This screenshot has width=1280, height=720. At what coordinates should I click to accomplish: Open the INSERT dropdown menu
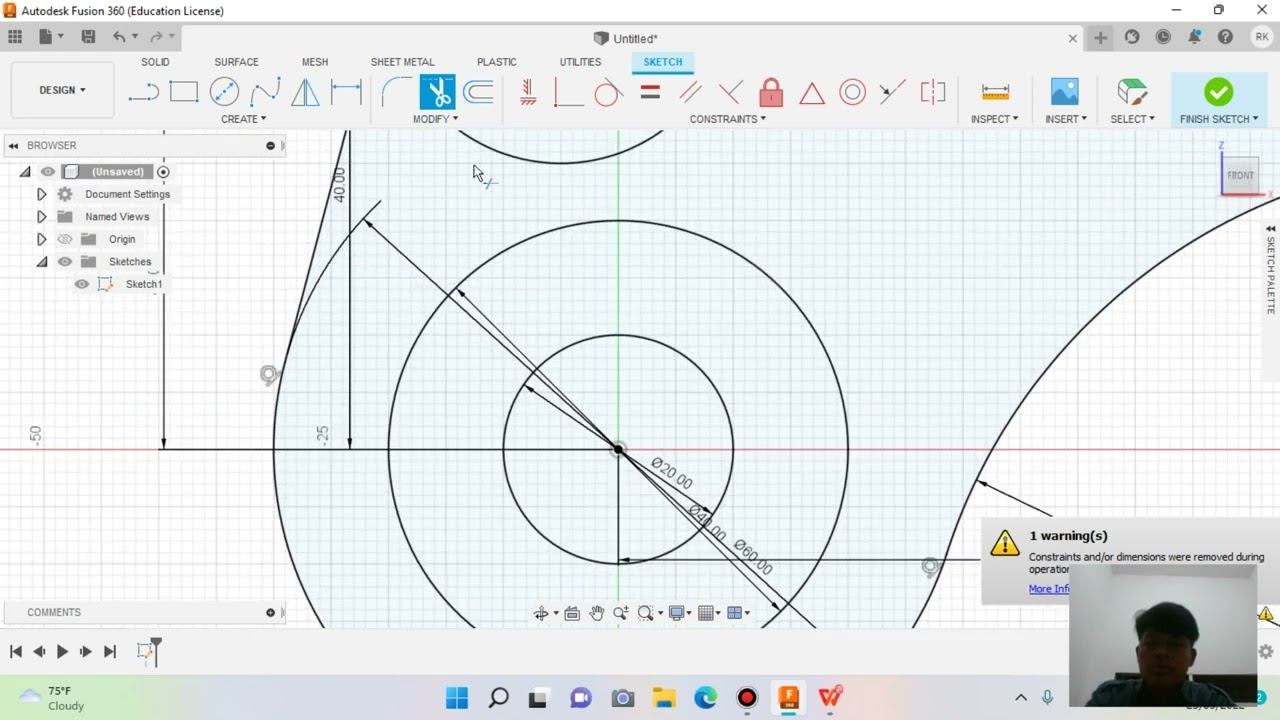point(1065,119)
